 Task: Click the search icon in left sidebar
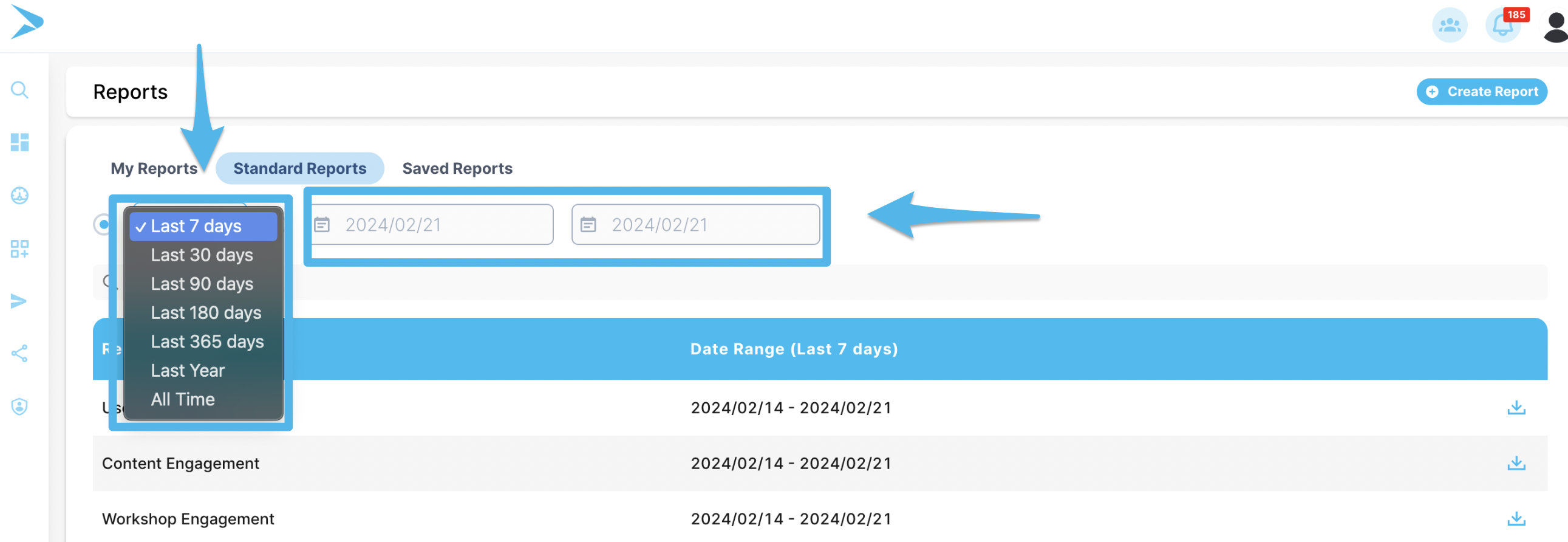click(19, 90)
